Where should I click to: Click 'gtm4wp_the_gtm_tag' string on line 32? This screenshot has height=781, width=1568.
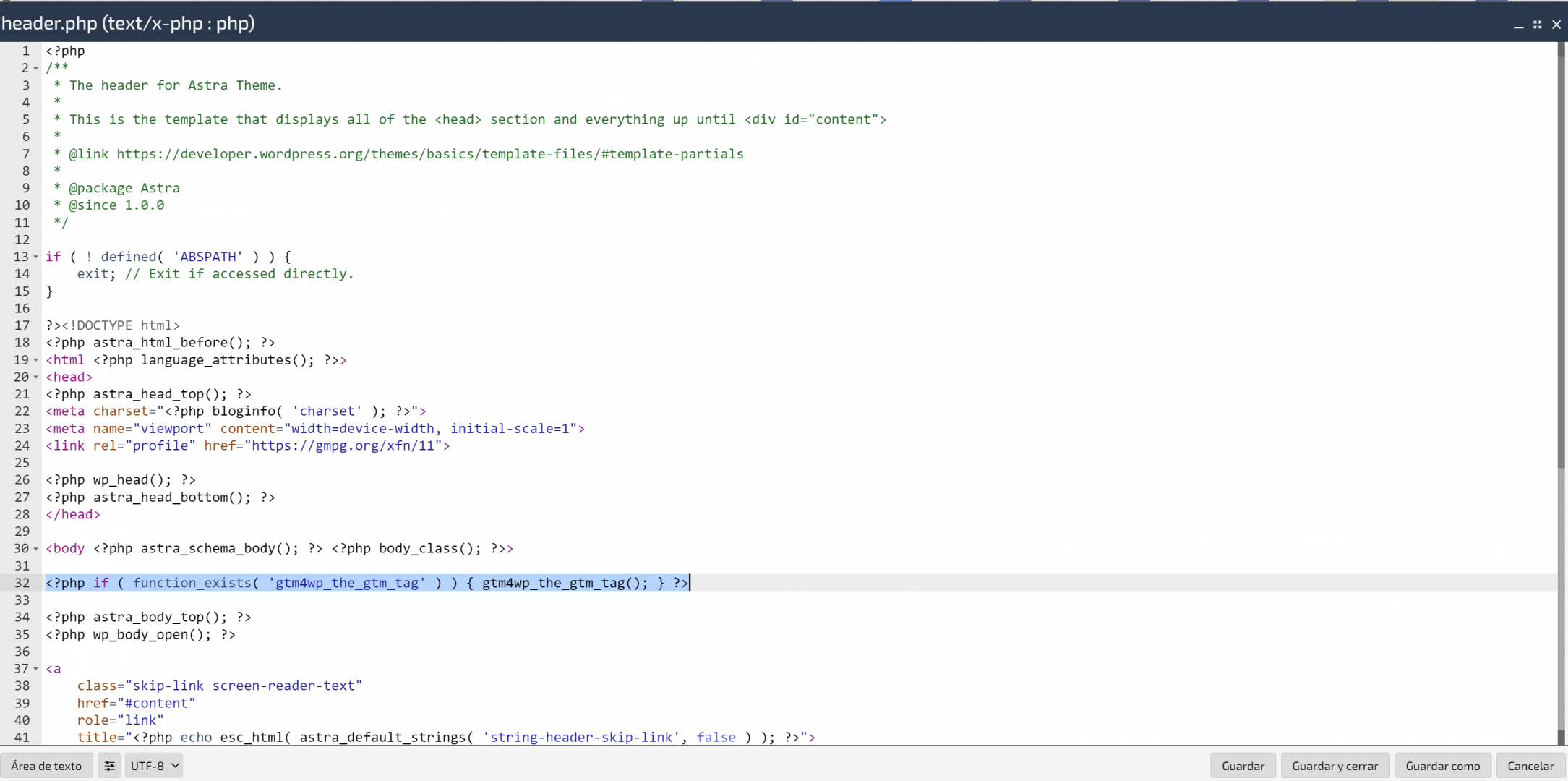[x=347, y=583]
